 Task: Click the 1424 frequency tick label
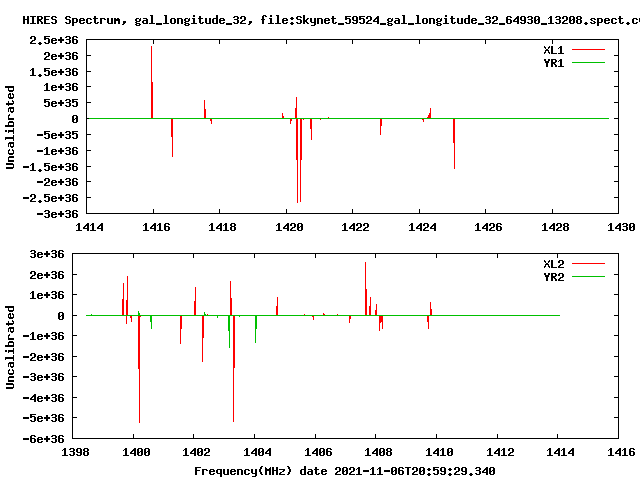(422, 227)
